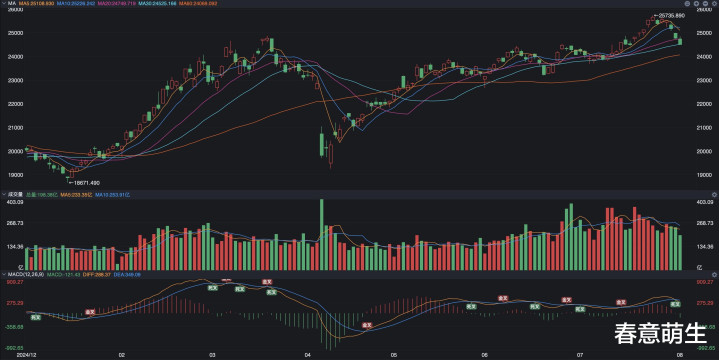This screenshot has height=360, width=719.
Task: Click the first green death-cross marker in MACD
Action: click(x=35, y=317)
